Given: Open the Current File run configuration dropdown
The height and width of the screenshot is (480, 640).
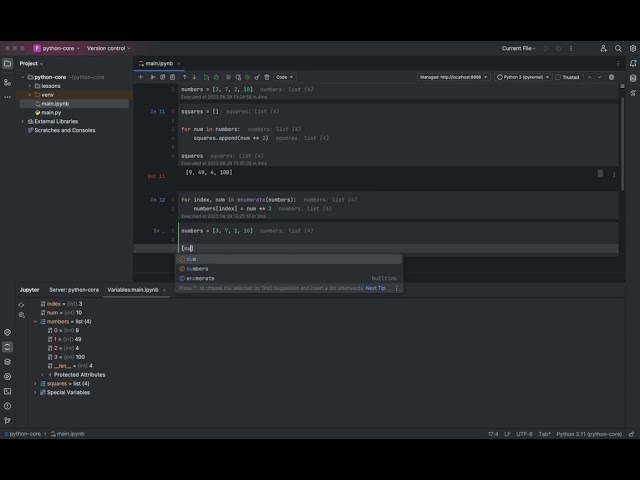Looking at the screenshot, I should [518, 48].
